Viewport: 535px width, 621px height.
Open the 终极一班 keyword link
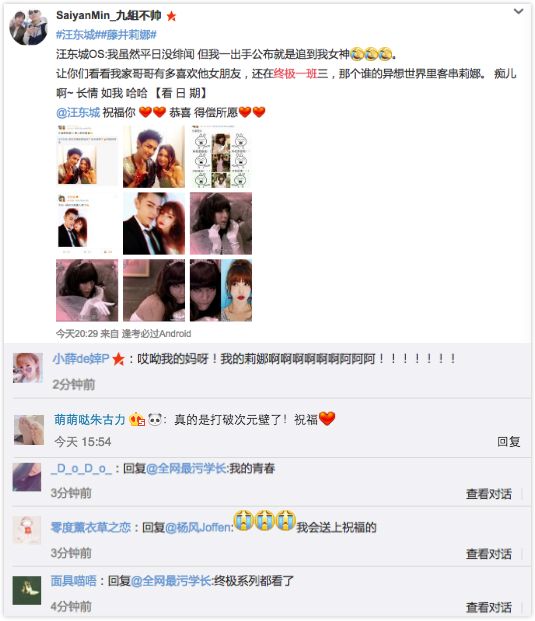pos(296,74)
